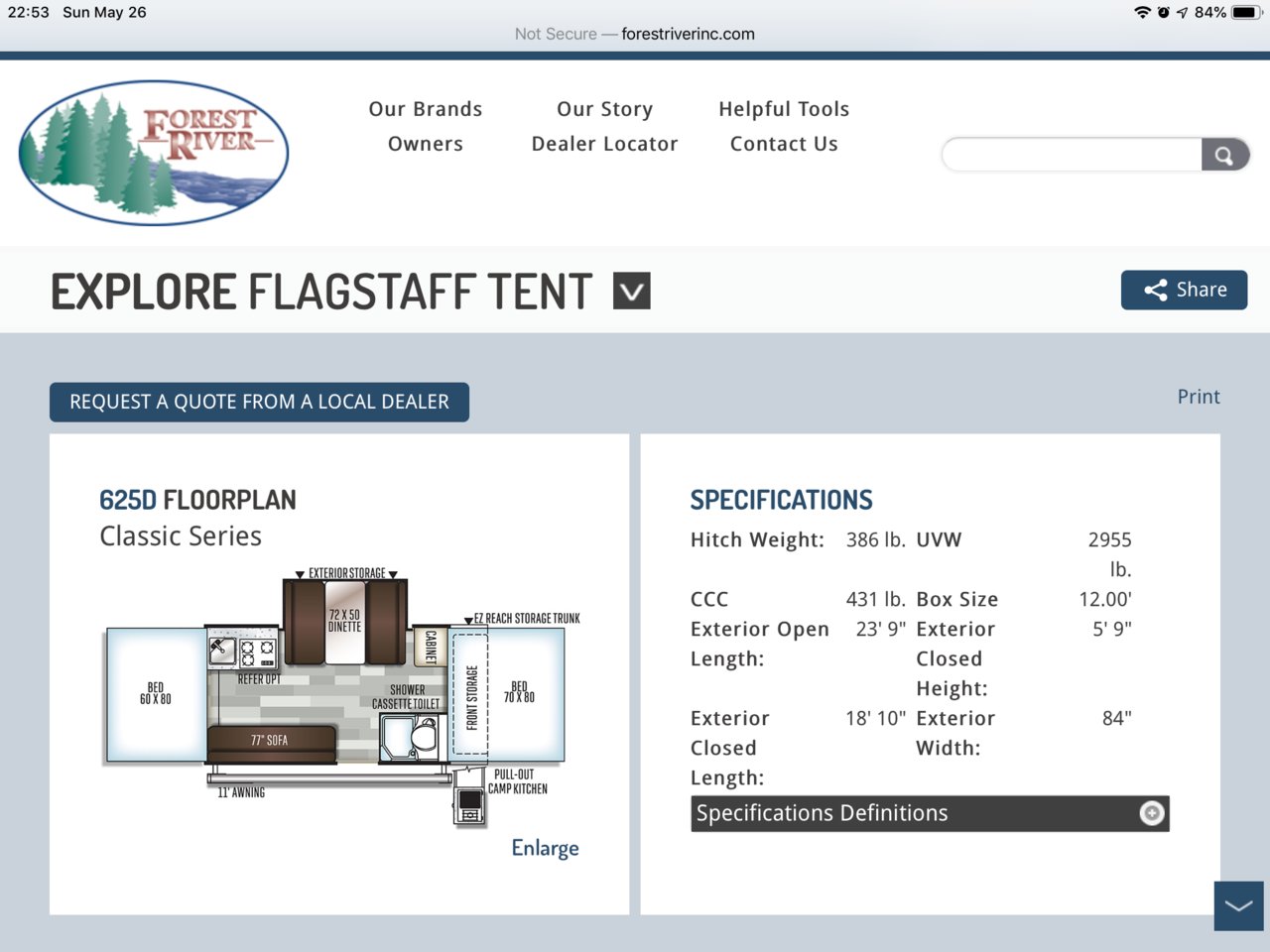Click the CCC value 431 lb.

pos(876,599)
